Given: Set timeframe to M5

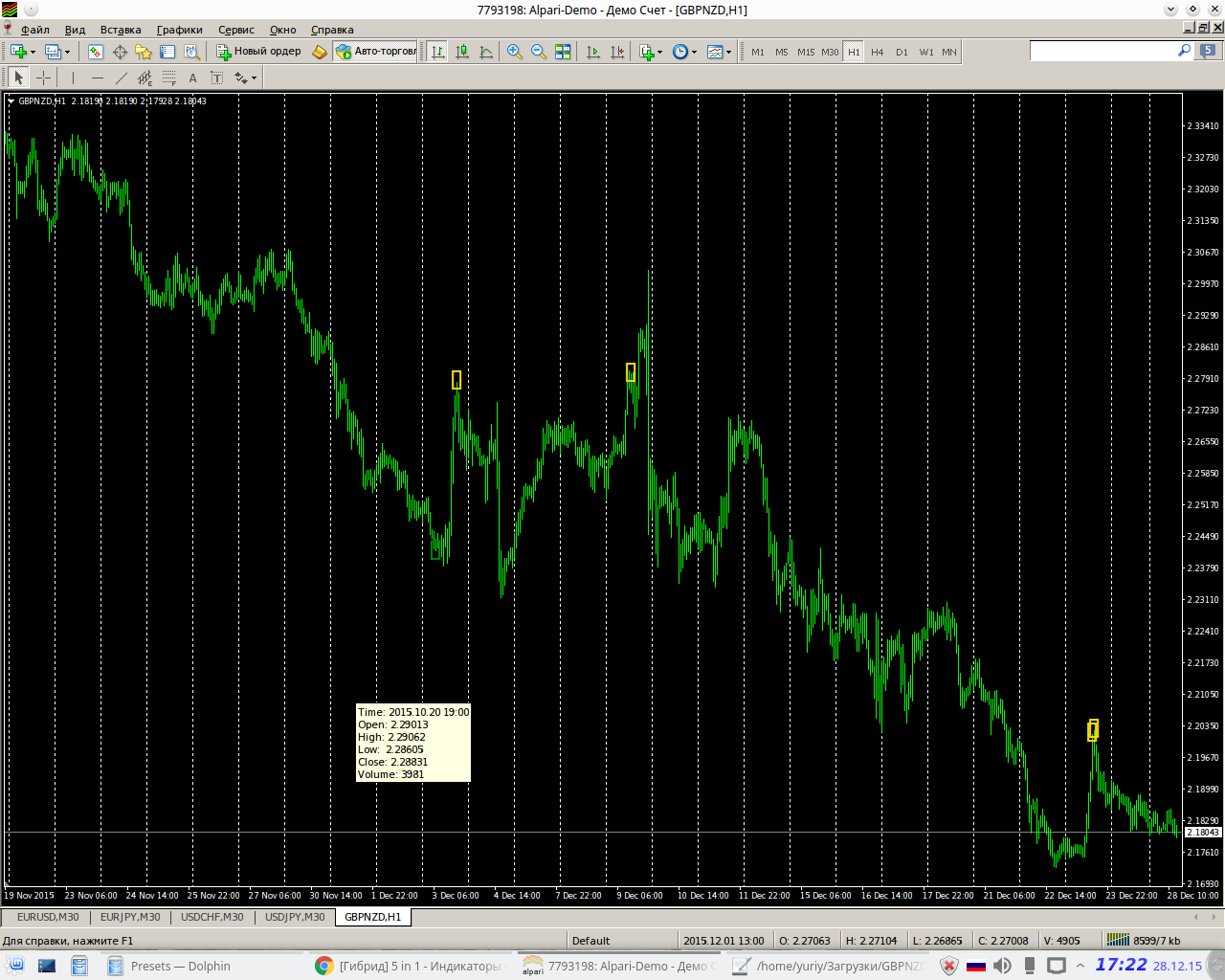Looking at the screenshot, I should pyautogui.click(x=782, y=52).
